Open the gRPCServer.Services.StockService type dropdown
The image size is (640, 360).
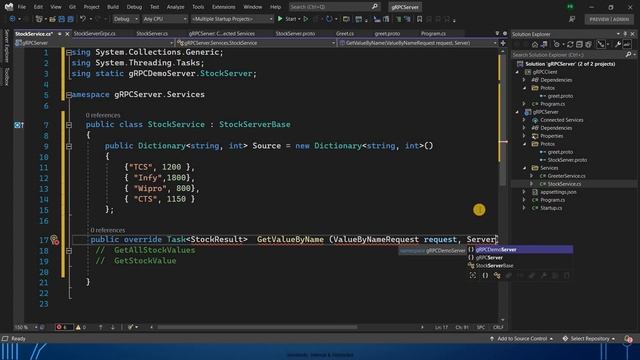click(x=256, y=43)
